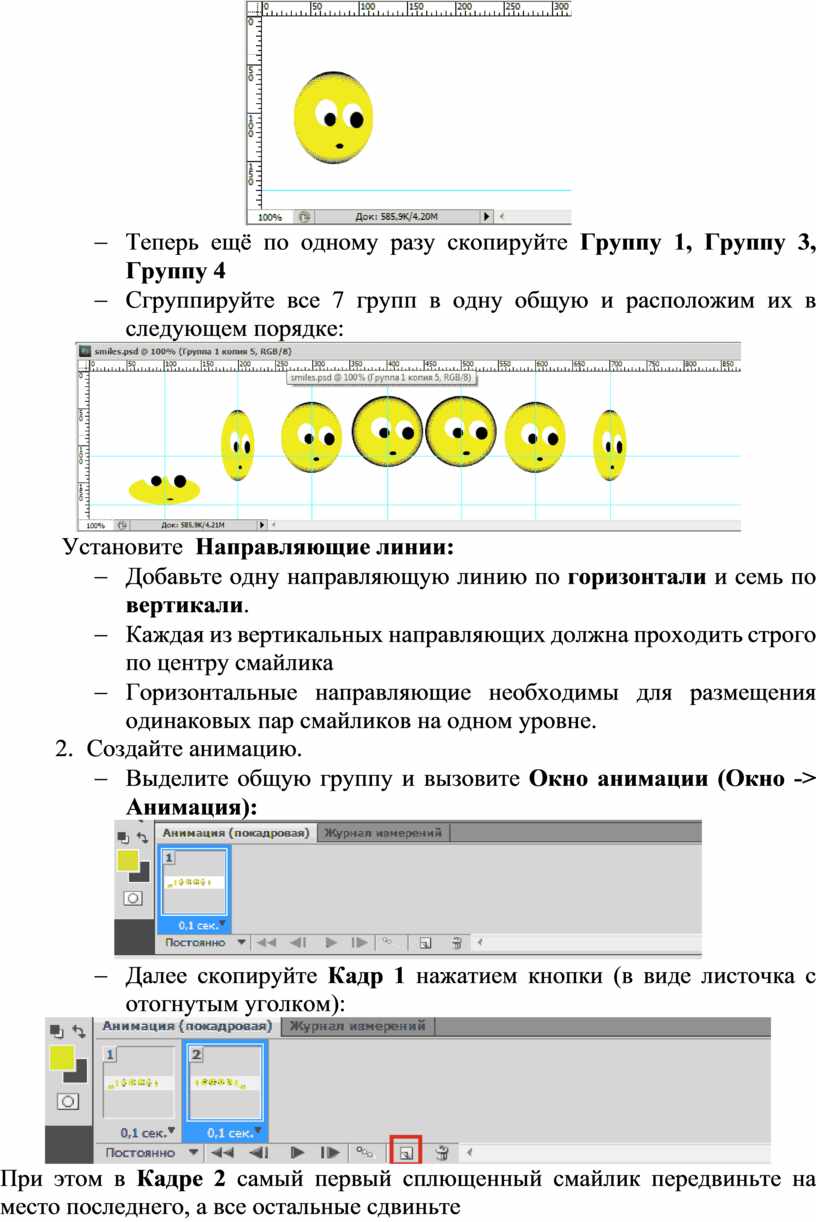The height and width of the screenshot is (1222, 816).
Task: Reset default colors icon beside one-frame Animation panel
Action: click(x=123, y=837)
